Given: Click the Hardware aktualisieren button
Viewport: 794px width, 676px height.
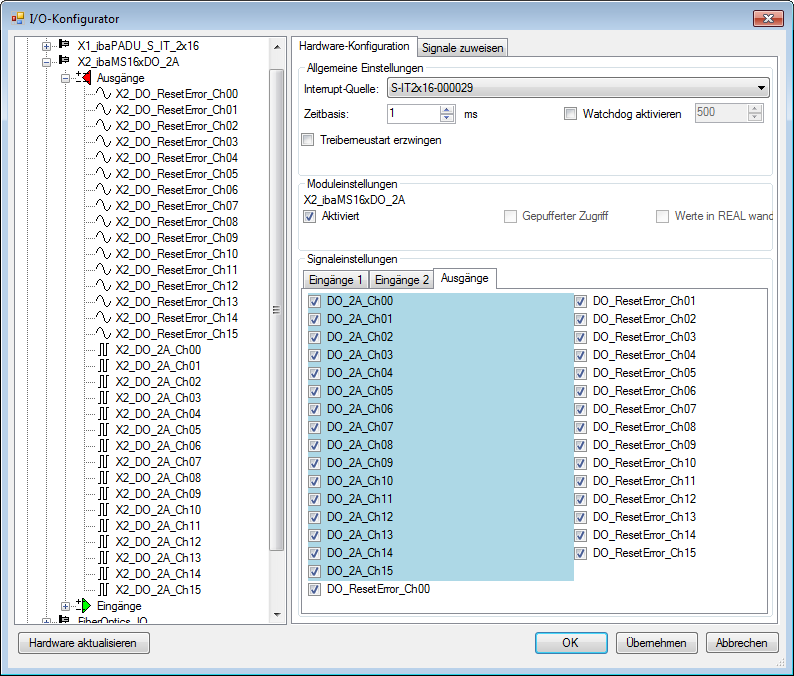Looking at the screenshot, I should tap(84, 643).
